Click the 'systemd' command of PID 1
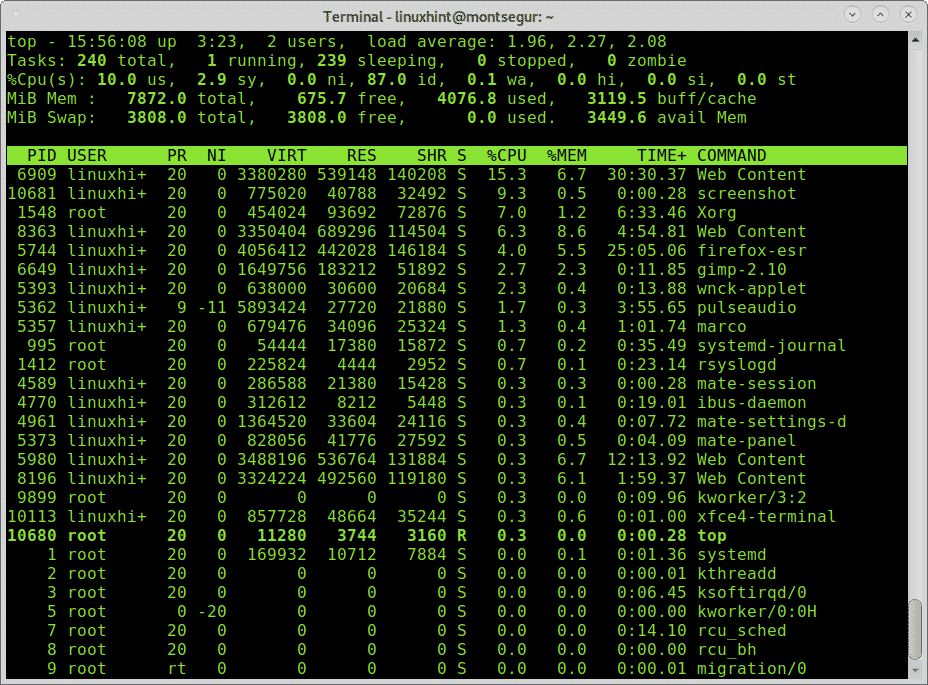Viewport: 928px width, 685px height. click(732, 554)
